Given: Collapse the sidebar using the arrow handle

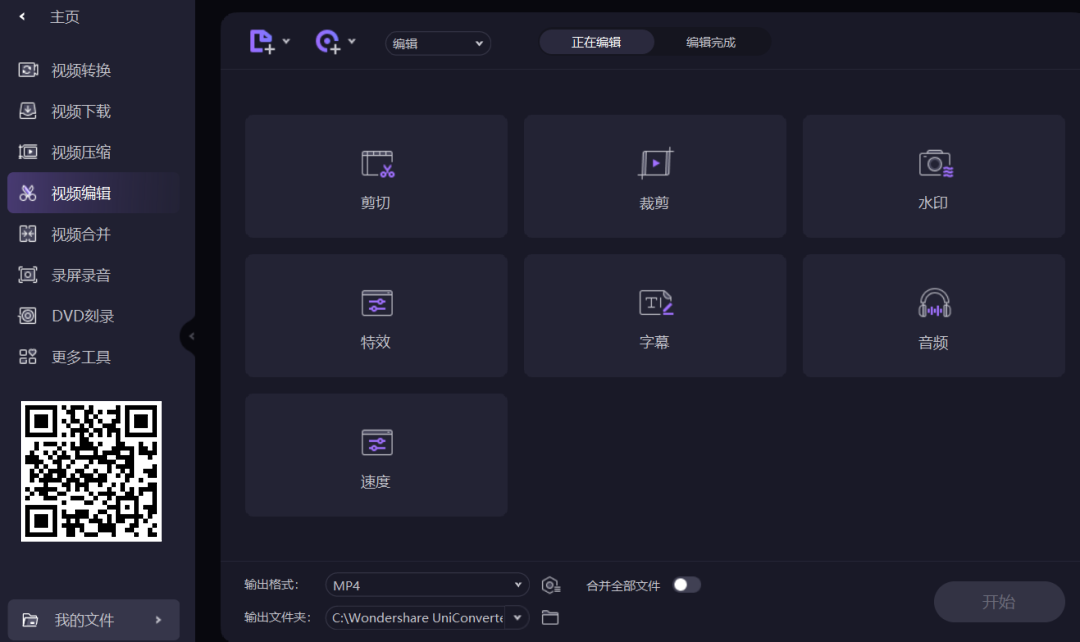Looking at the screenshot, I should [x=190, y=337].
